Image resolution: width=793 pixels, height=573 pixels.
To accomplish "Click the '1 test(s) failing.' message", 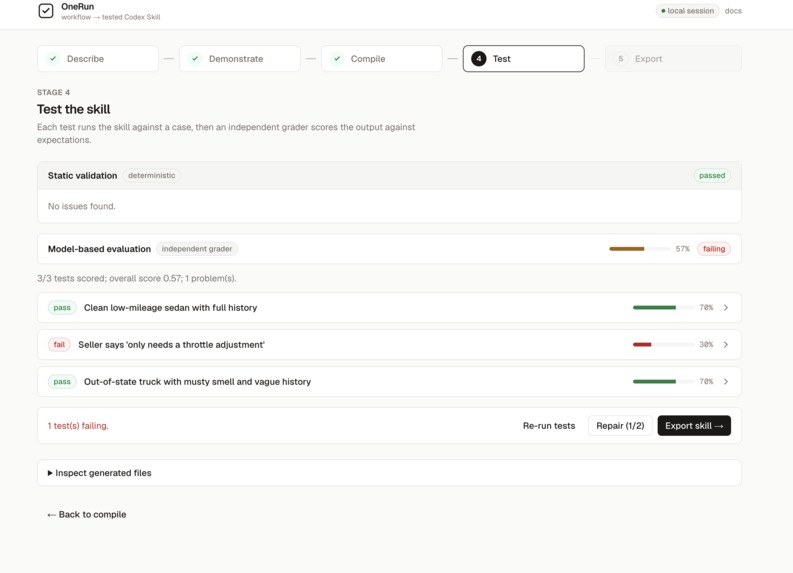I will (78, 426).
